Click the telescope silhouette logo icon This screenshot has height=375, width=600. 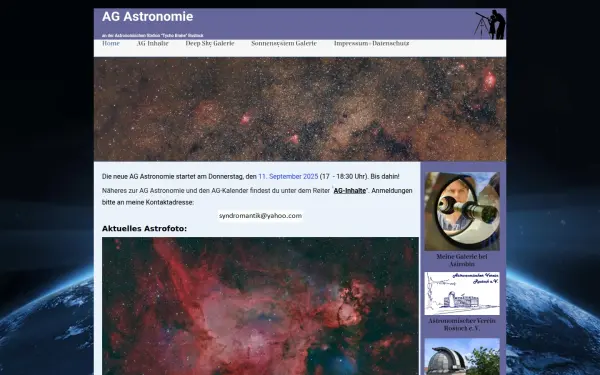coord(490,24)
